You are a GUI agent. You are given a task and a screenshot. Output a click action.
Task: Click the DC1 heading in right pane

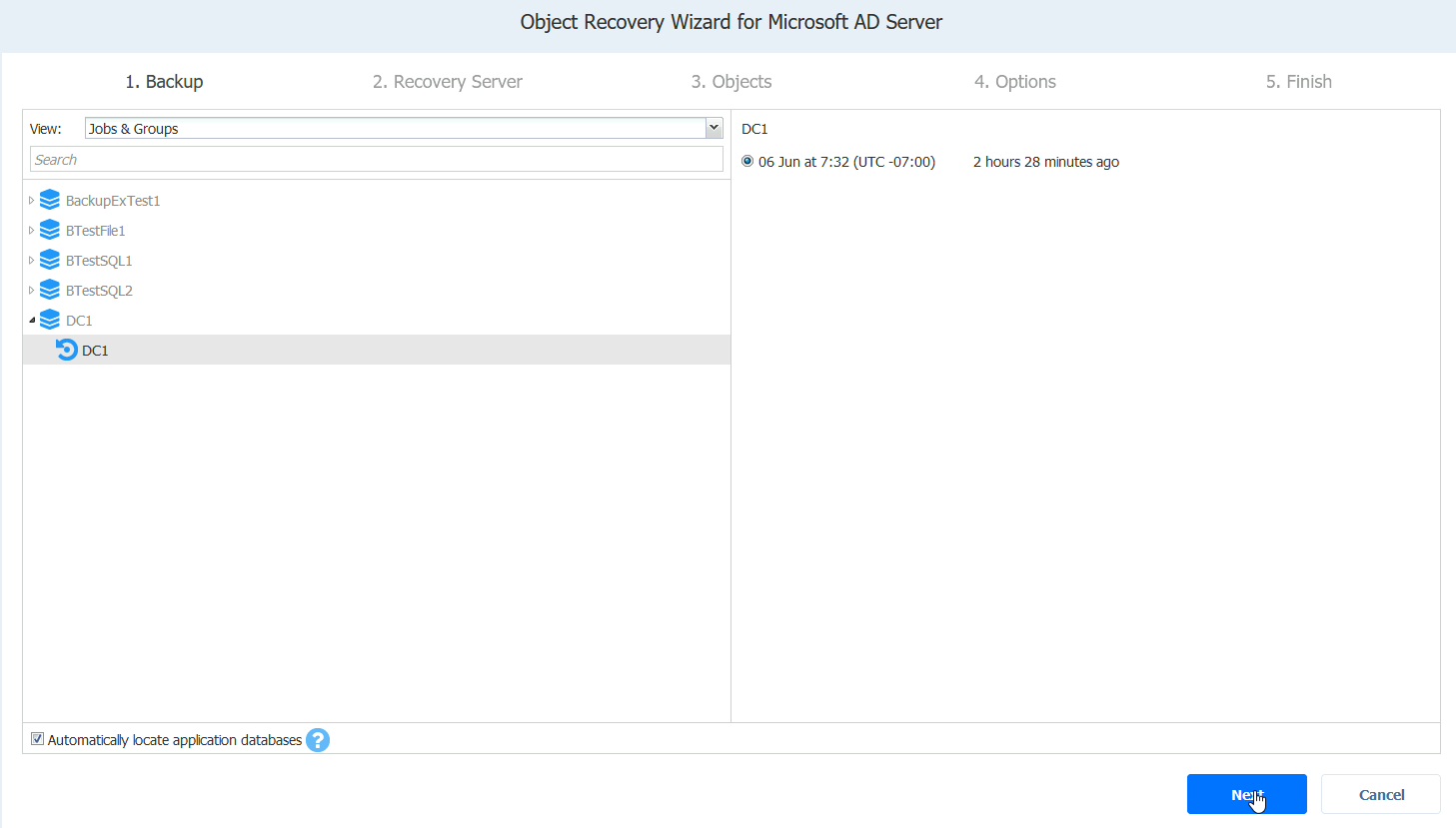pyautogui.click(x=754, y=129)
